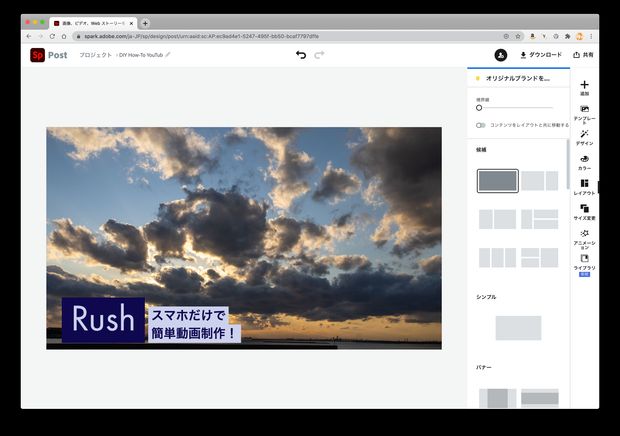Screen dimensions: 620x436
Task: Click the undo arrow icon
Action: pyautogui.click(x=301, y=55)
